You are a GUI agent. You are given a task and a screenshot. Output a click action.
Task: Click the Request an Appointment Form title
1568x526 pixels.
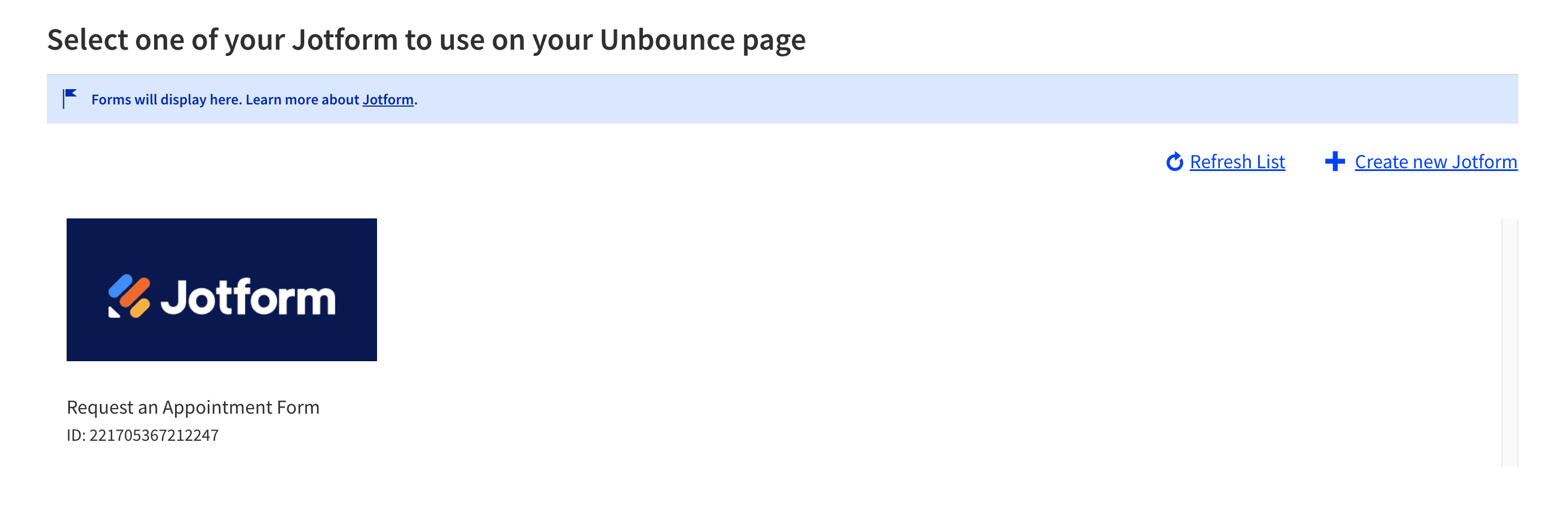point(193,407)
